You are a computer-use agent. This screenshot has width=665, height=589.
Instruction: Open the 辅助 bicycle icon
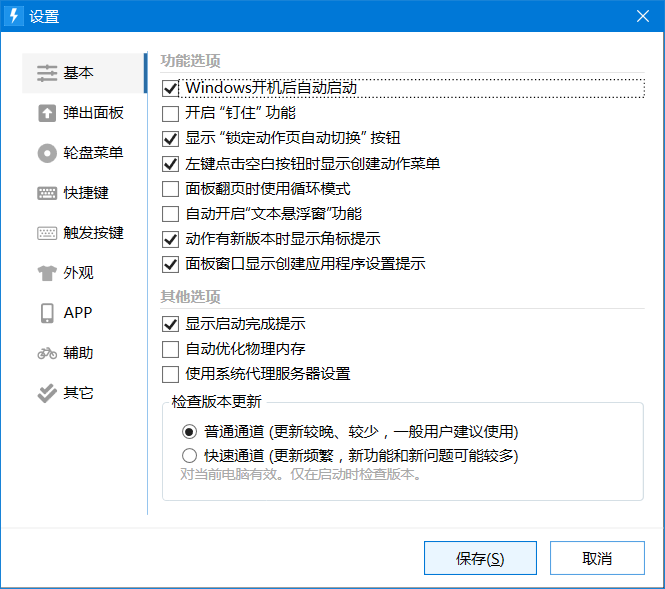47,353
